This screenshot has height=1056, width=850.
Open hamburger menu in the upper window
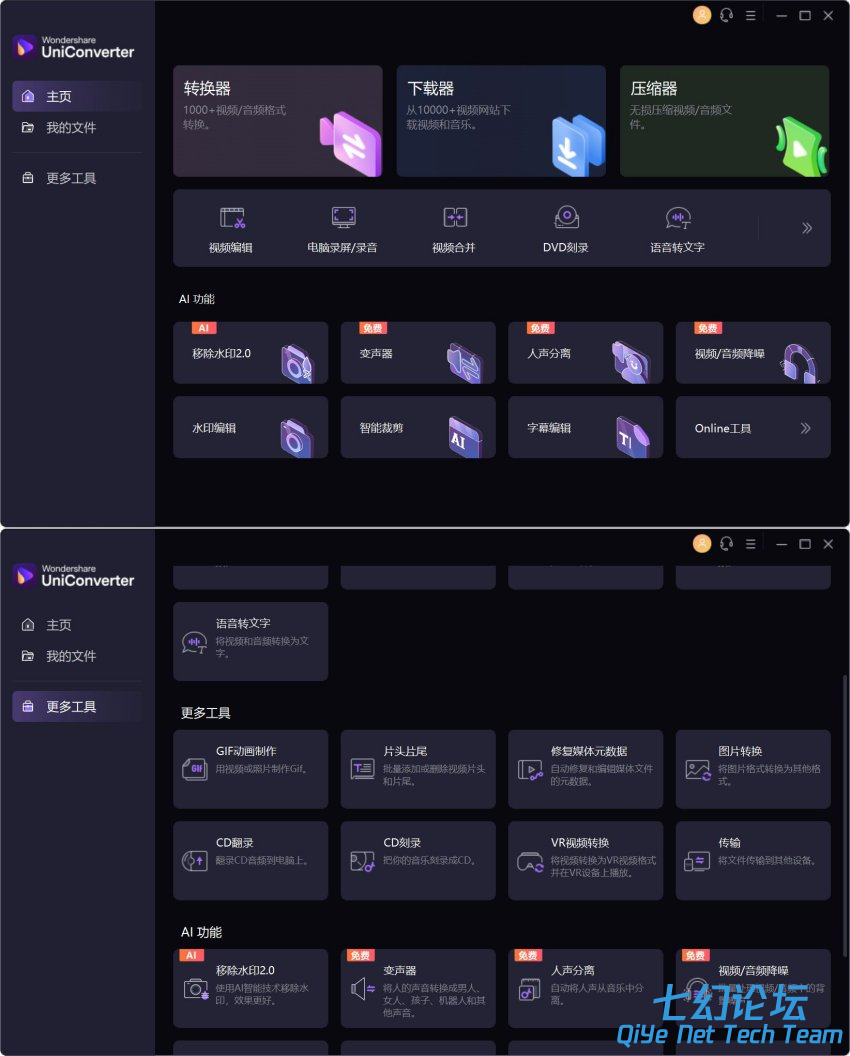click(x=750, y=15)
